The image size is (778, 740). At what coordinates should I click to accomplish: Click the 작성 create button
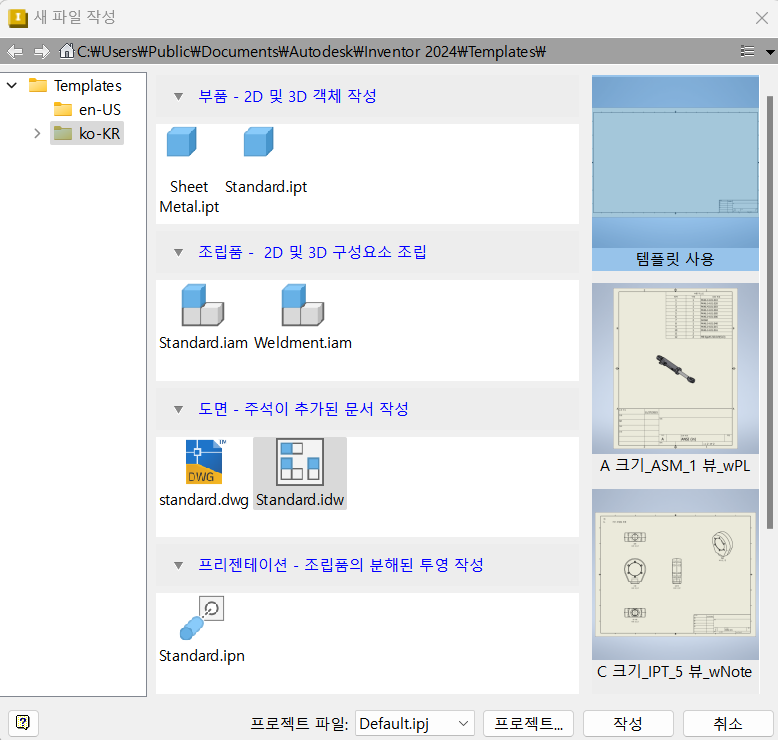point(628,723)
